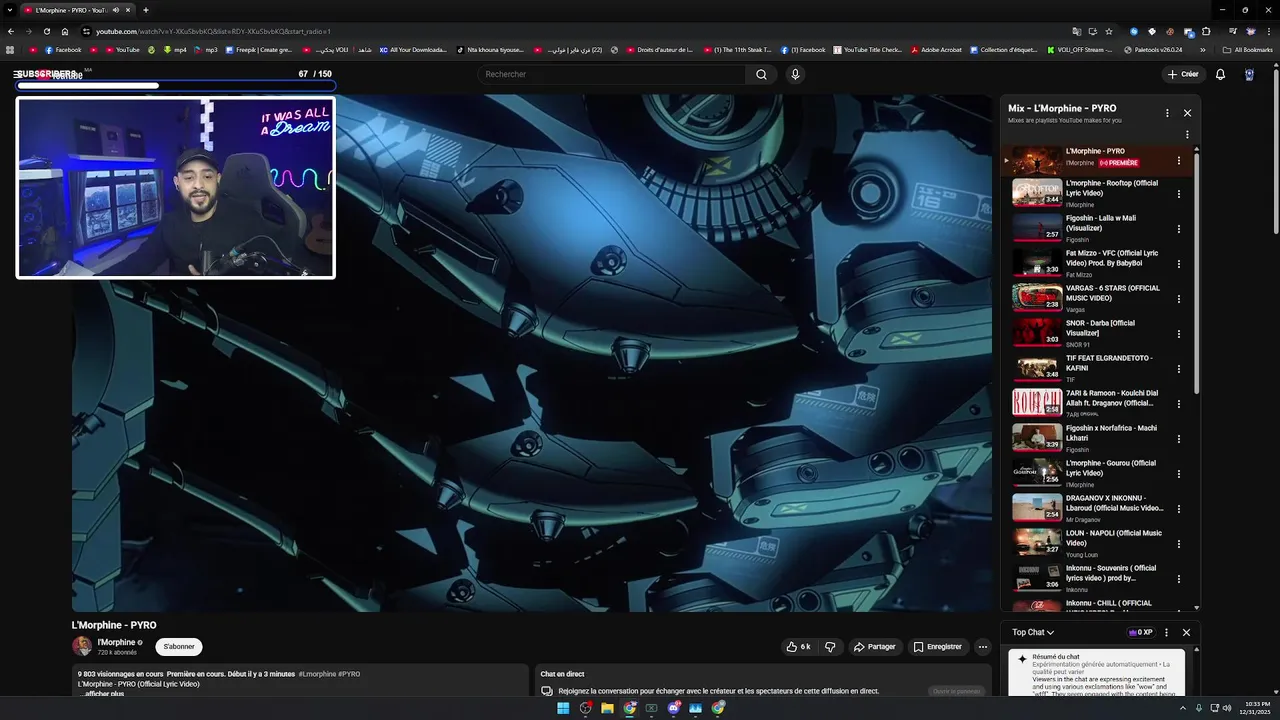Viewport: 1280px width, 720px height.
Task: Open options menu for L'Morphine - Rooftop
Action: [1179, 194]
